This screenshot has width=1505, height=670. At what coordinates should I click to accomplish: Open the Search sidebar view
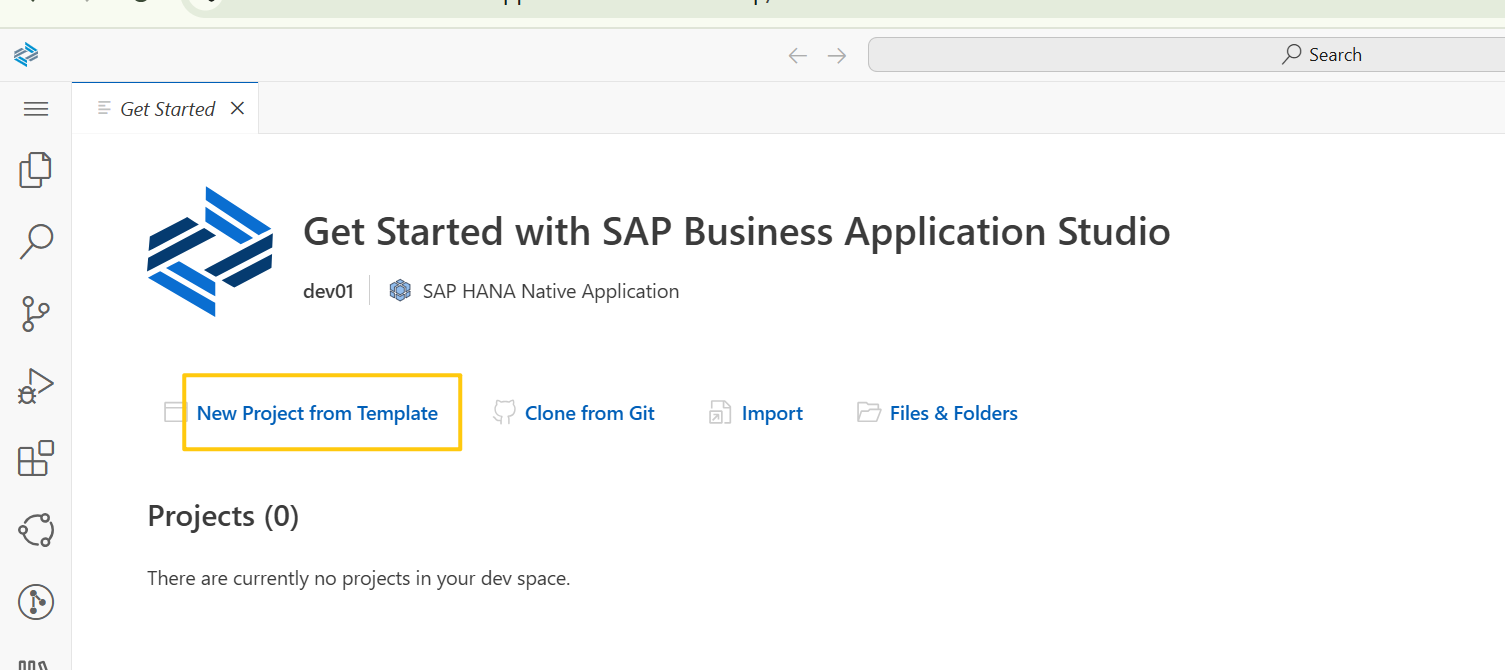[x=36, y=241]
